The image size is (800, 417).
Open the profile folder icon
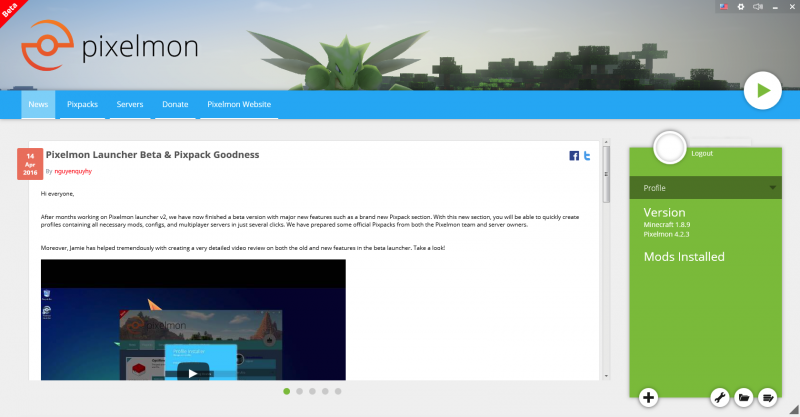(743, 397)
